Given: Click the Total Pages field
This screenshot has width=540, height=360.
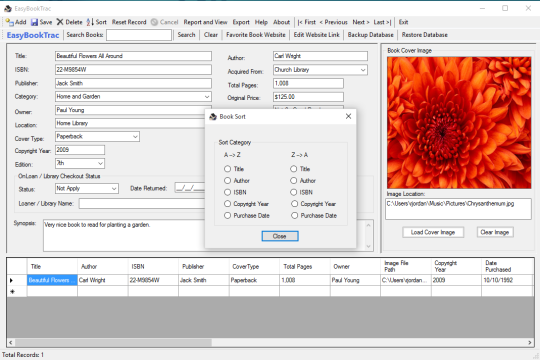Looking at the screenshot, I should pyautogui.click(x=308, y=83).
